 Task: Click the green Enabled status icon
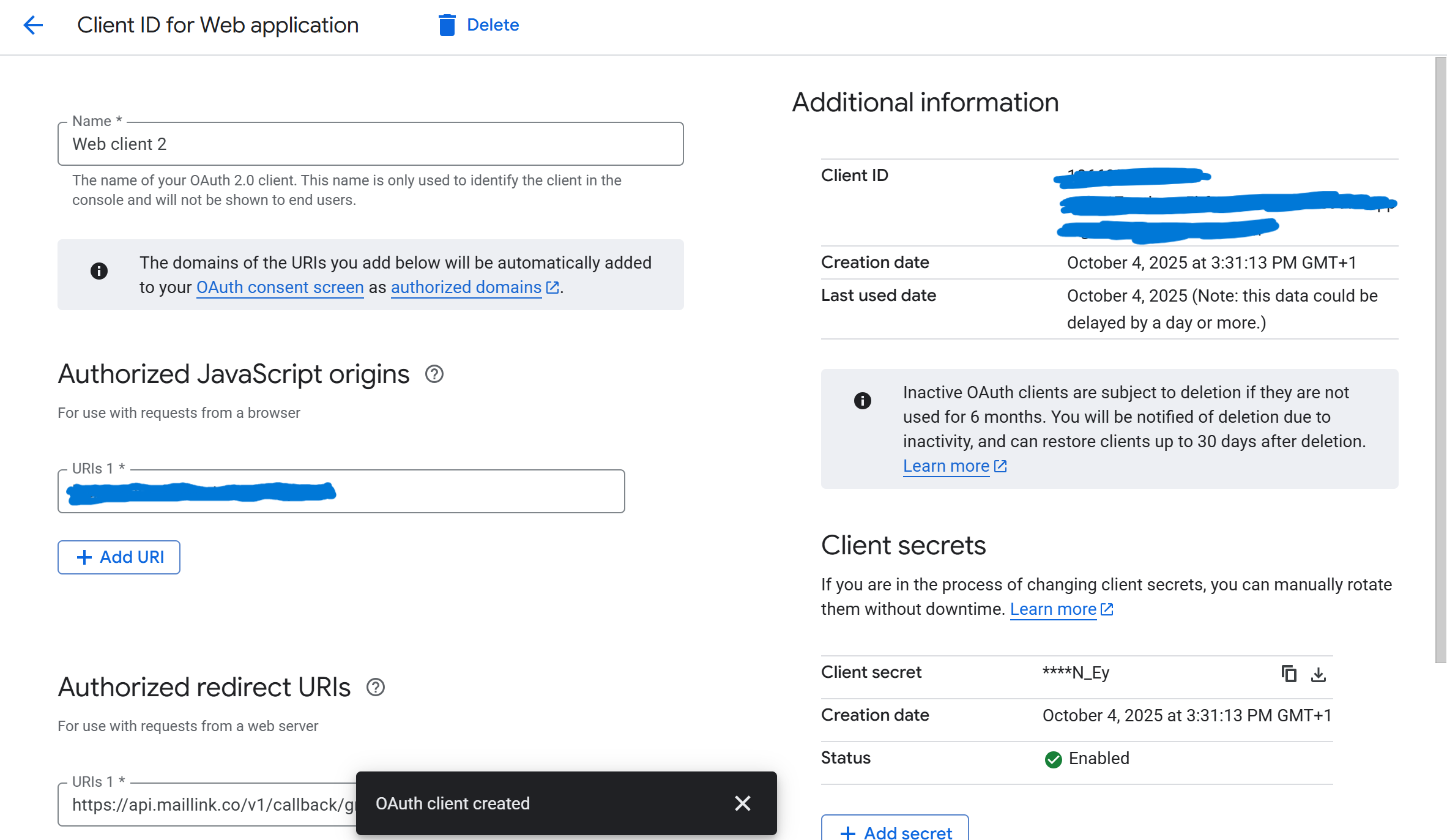click(1053, 759)
